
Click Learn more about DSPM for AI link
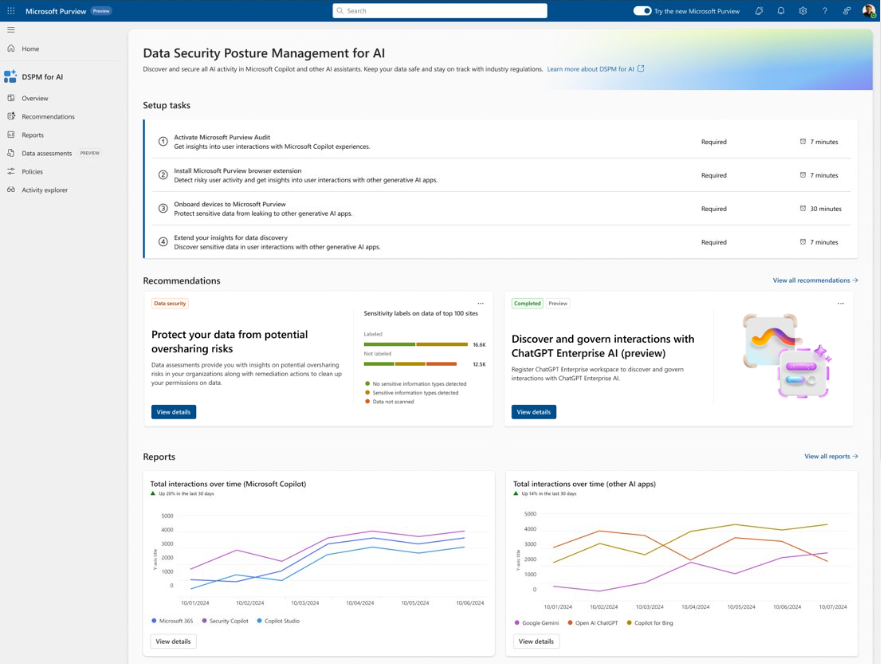[x=590, y=69]
